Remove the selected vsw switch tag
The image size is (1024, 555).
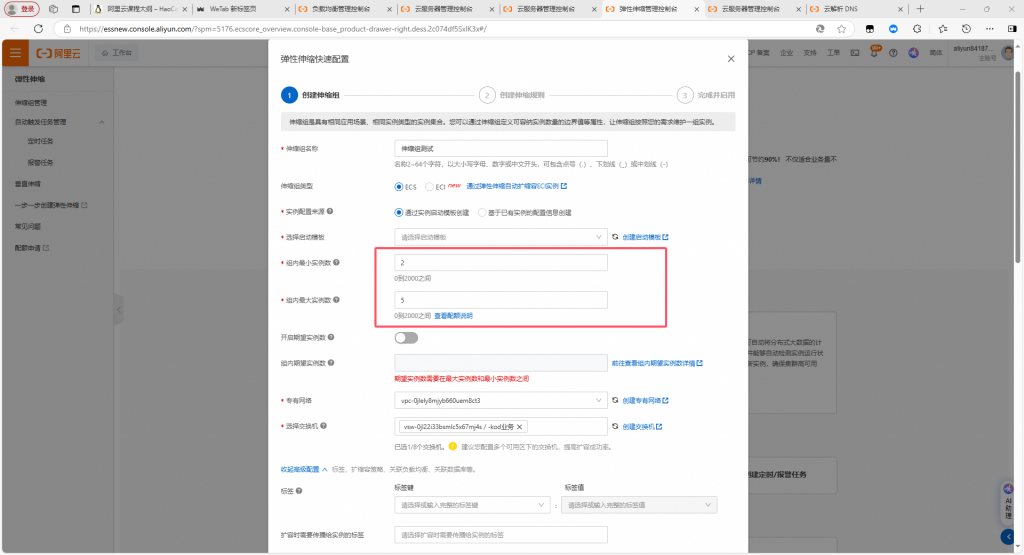pos(519,426)
